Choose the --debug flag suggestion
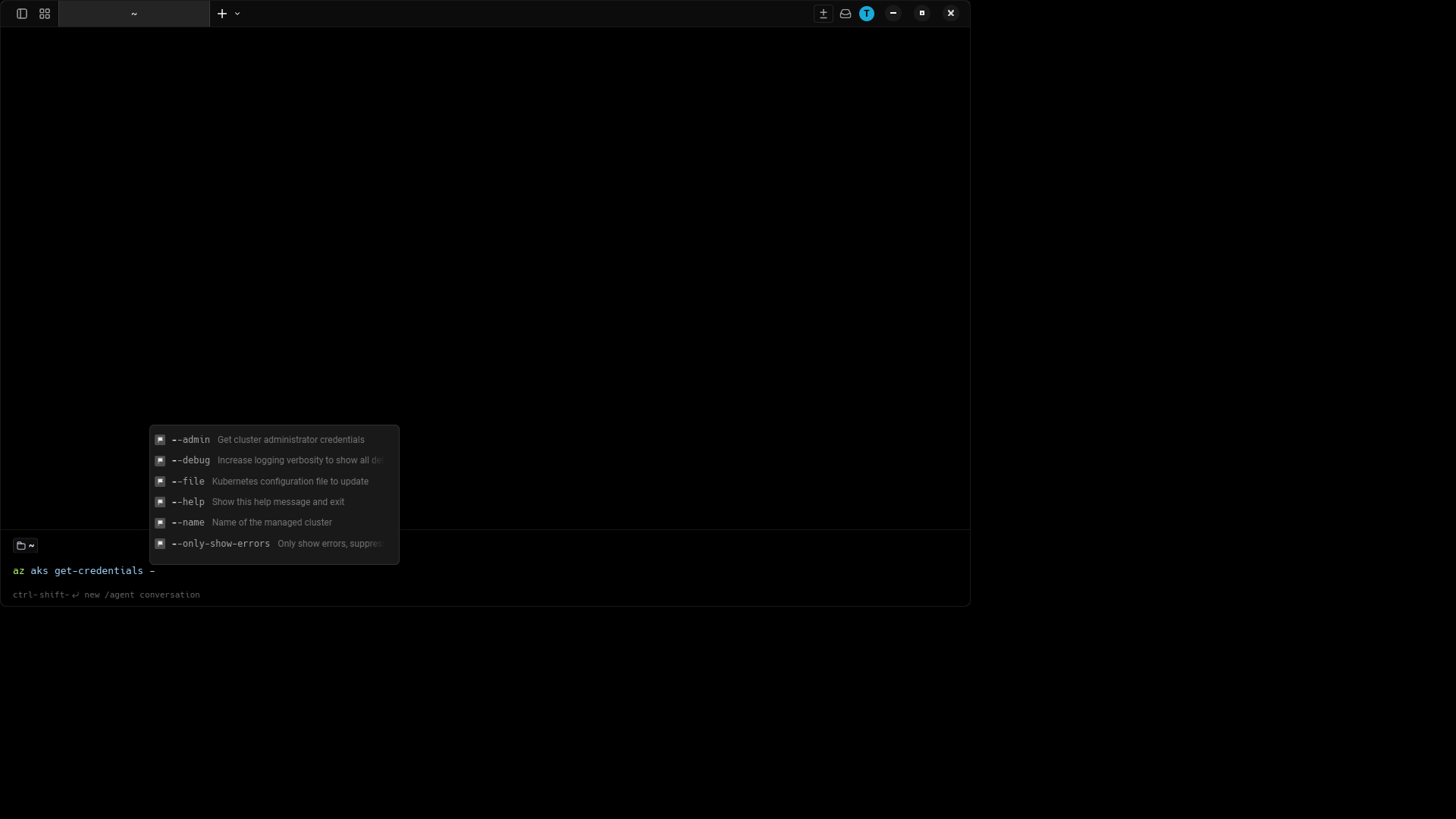The width and height of the screenshot is (1456, 819). (275, 460)
